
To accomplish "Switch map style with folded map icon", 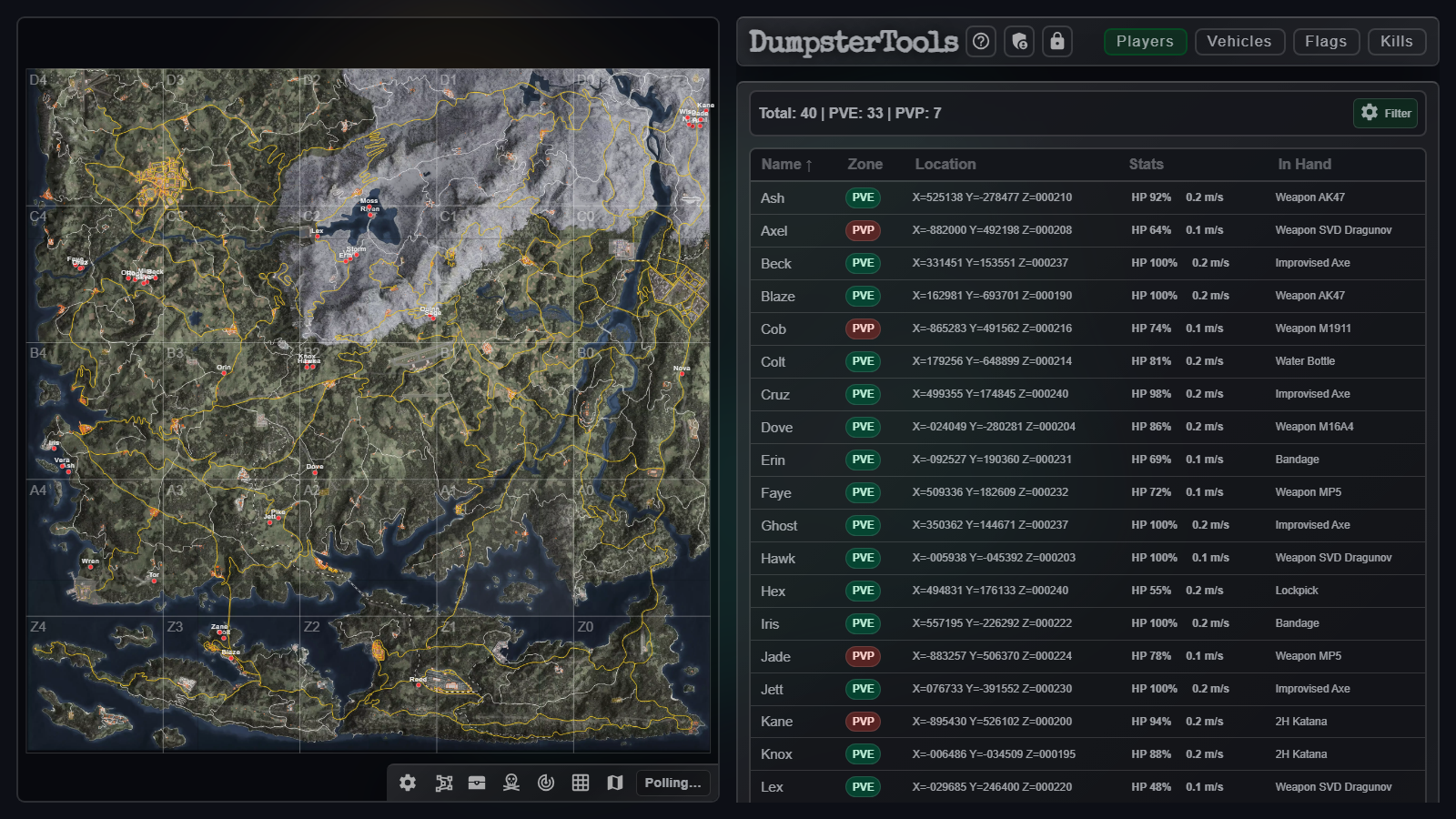I will click(x=615, y=783).
